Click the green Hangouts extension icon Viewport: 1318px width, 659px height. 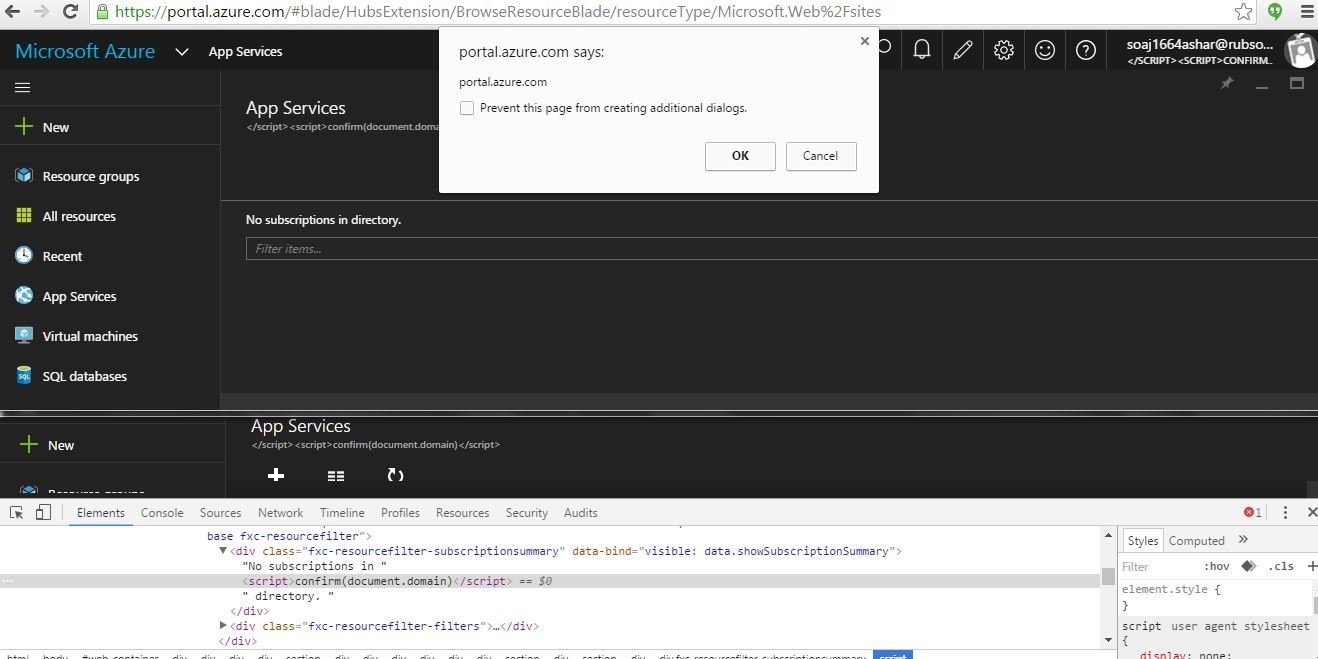click(1275, 12)
